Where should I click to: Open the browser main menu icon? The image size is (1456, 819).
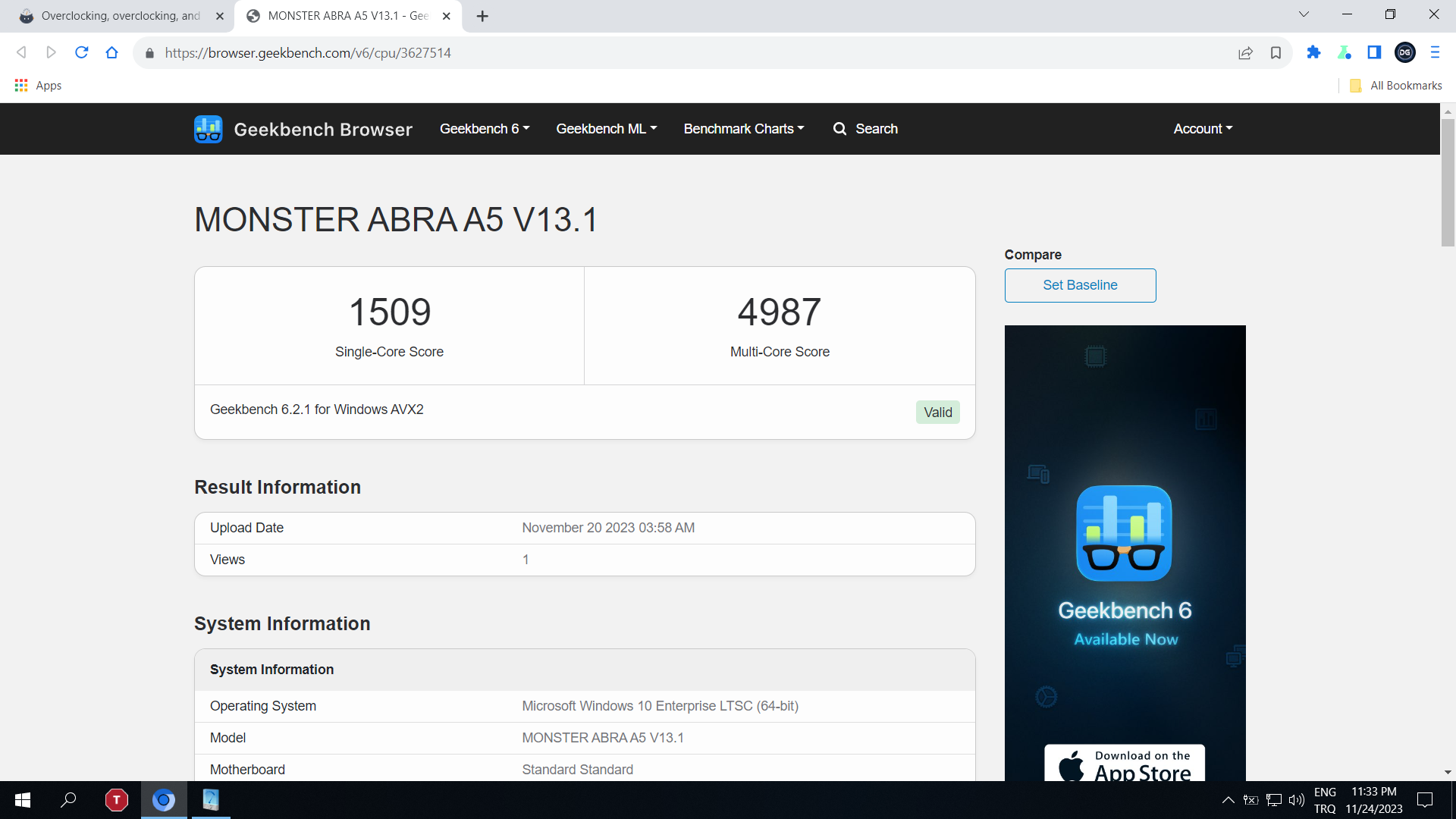[x=1435, y=52]
